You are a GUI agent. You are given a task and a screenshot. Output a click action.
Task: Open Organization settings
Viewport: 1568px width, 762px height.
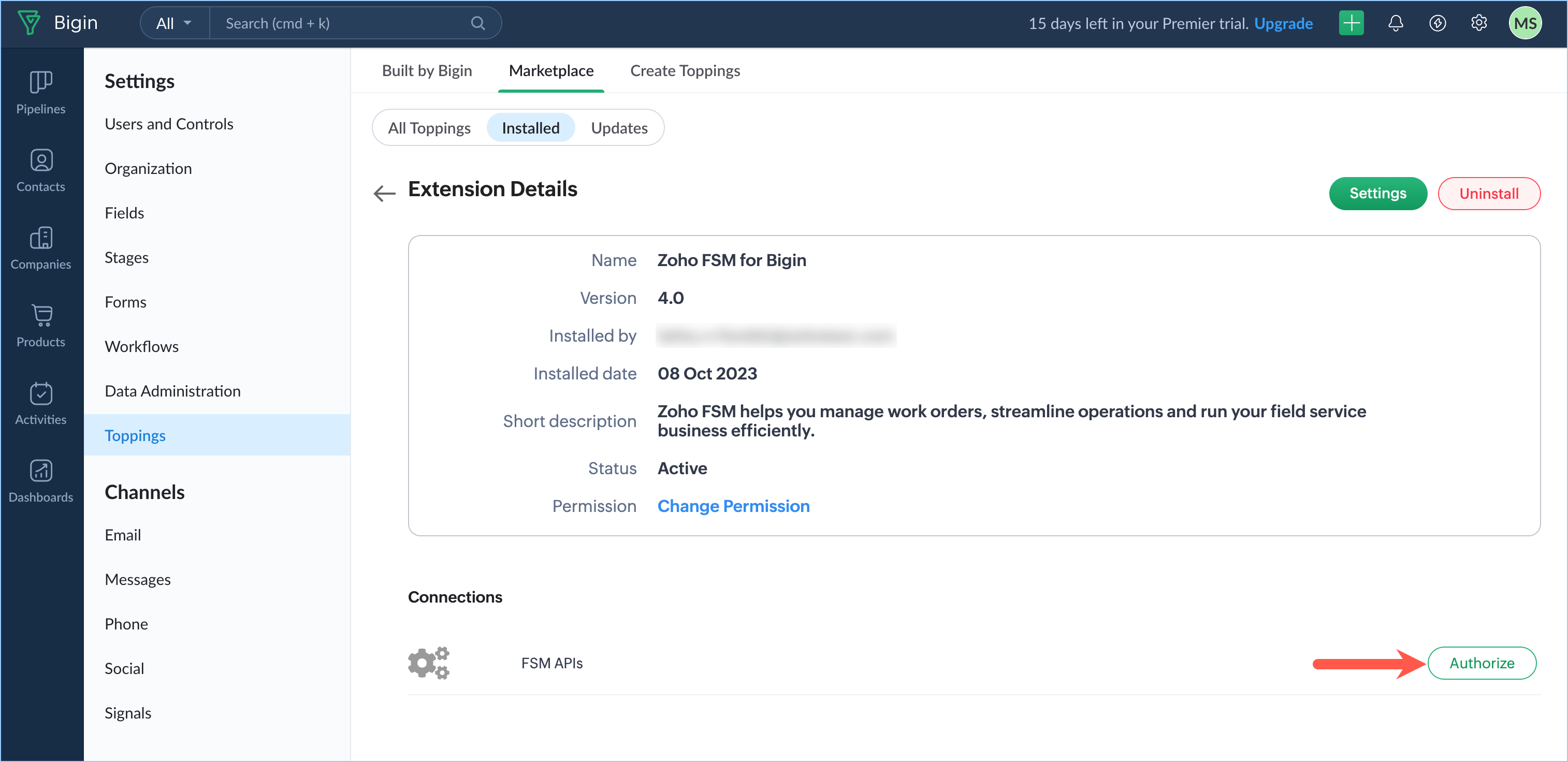pos(149,169)
